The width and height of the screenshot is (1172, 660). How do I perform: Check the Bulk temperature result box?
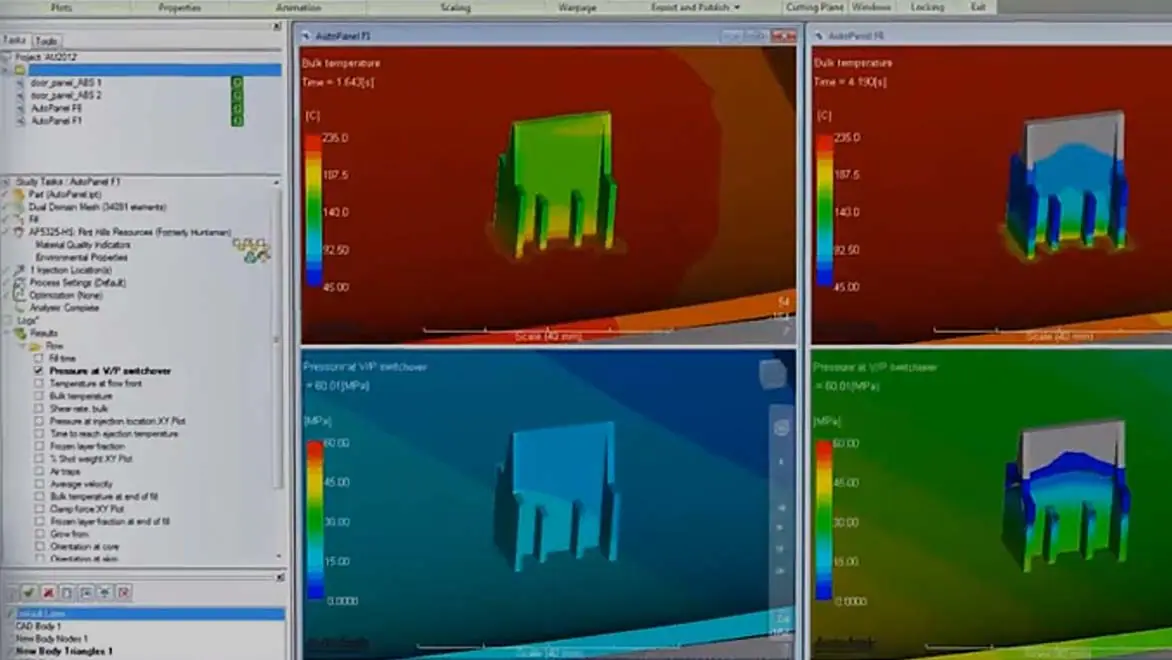click(39, 396)
